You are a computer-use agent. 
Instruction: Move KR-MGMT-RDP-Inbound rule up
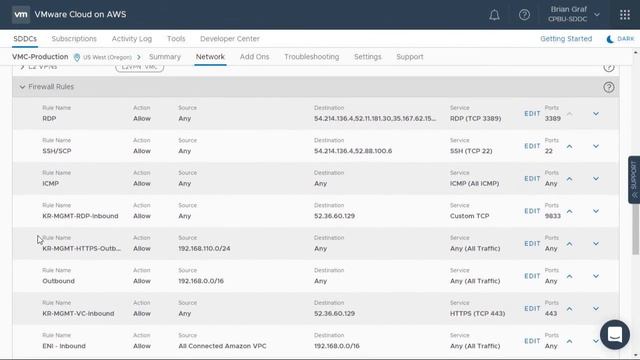point(569,211)
